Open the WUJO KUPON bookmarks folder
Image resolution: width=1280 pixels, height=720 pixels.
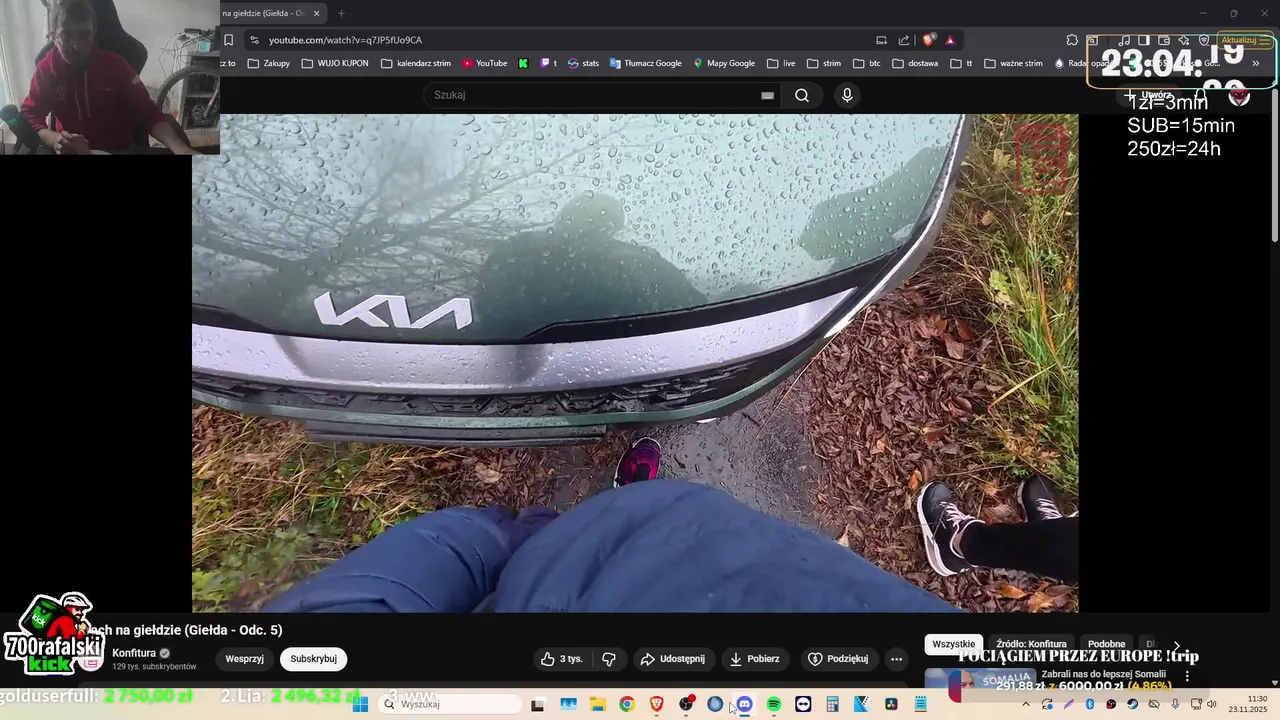point(335,63)
